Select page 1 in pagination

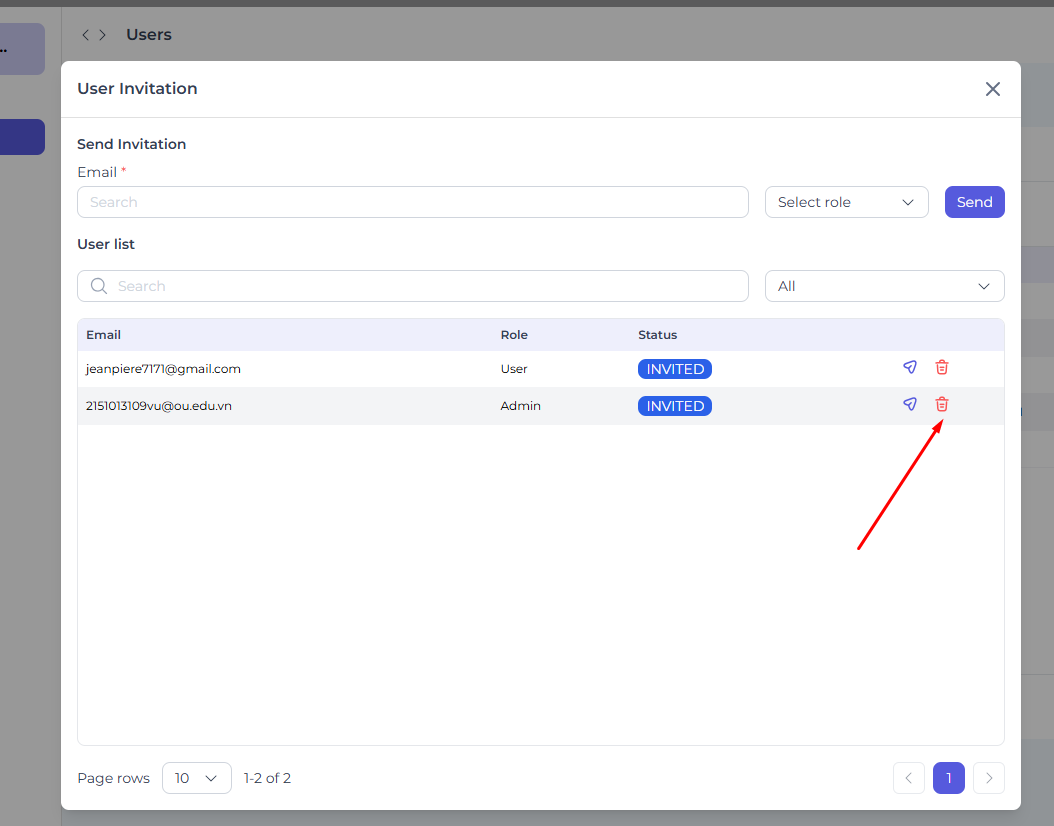[949, 778]
